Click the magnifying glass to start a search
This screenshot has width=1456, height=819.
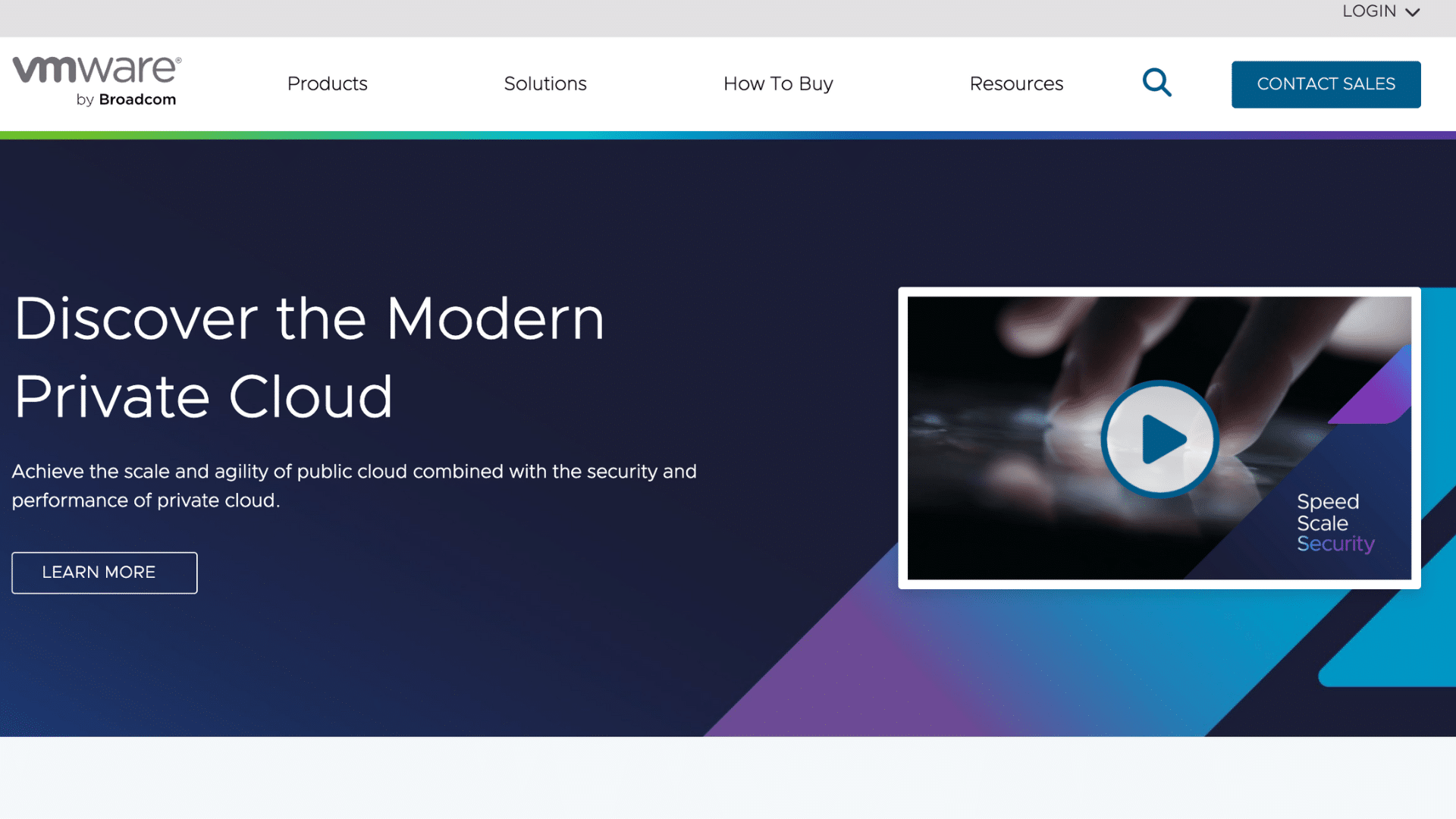(x=1156, y=83)
